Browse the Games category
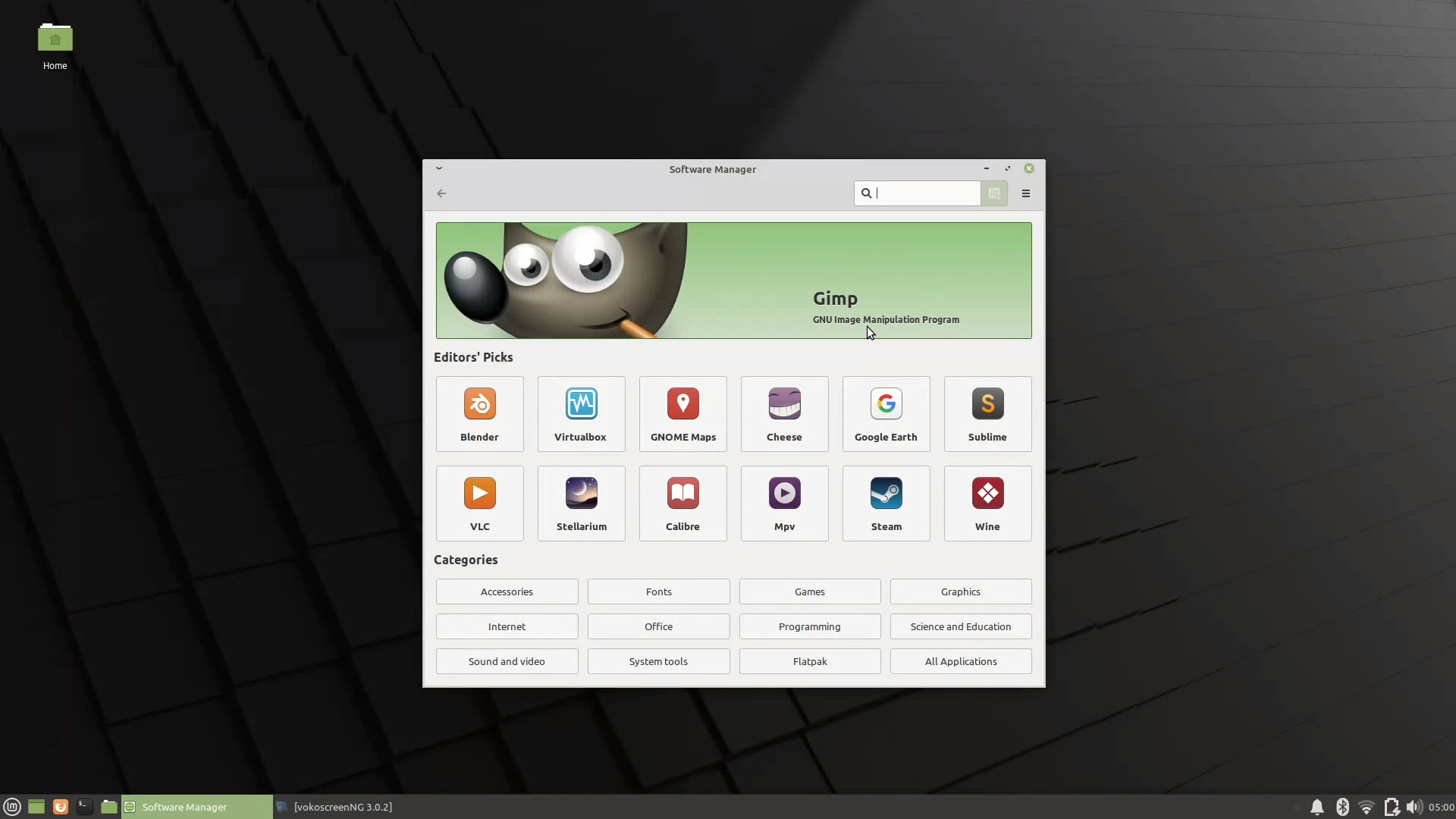Image resolution: width=1456 pixels, height=819 pixels. tap(810, 591)
